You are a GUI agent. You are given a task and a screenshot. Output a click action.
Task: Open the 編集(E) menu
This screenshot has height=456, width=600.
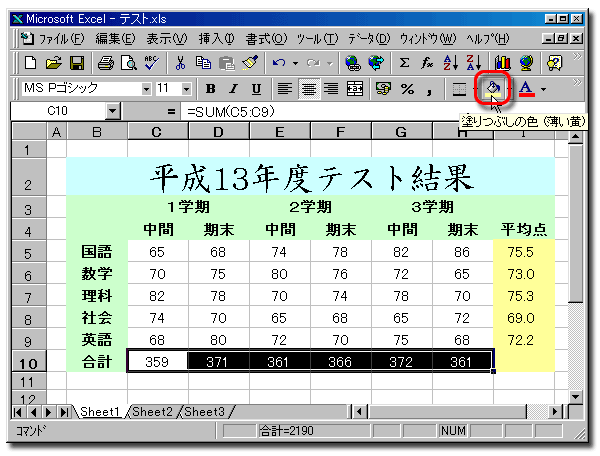pyautogui.click(x=116, y=39)
